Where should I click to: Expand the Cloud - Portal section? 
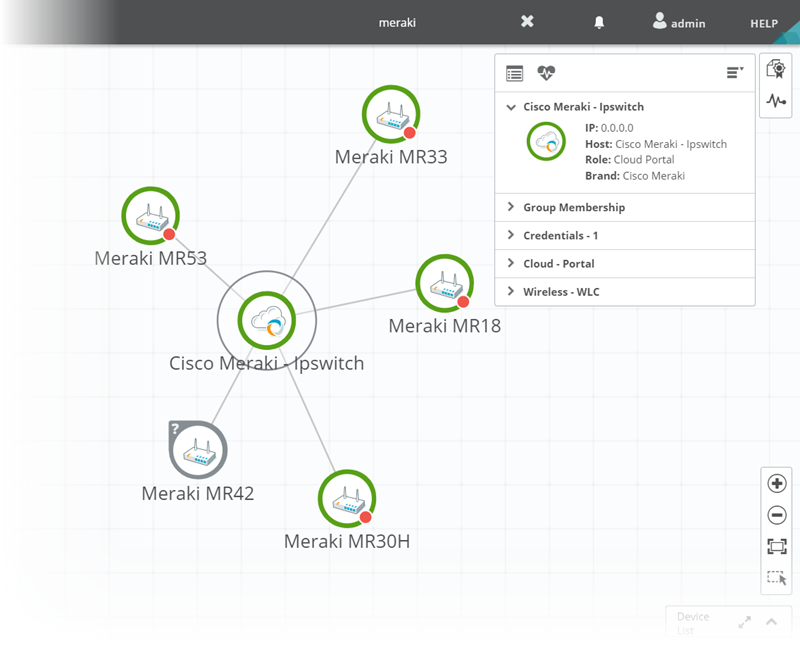(558, 263)
